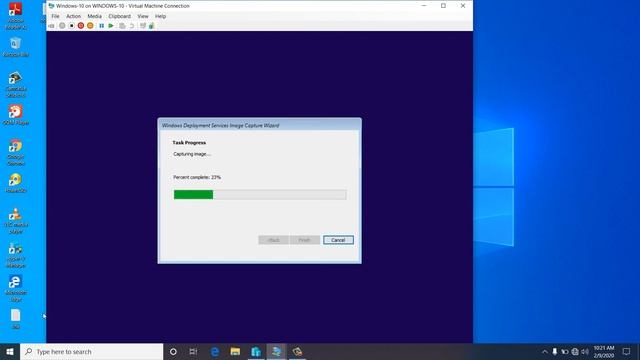Click the red Shut Down toolbar icon
This screenshot has height=360, width=640.
tap(81, 26)
